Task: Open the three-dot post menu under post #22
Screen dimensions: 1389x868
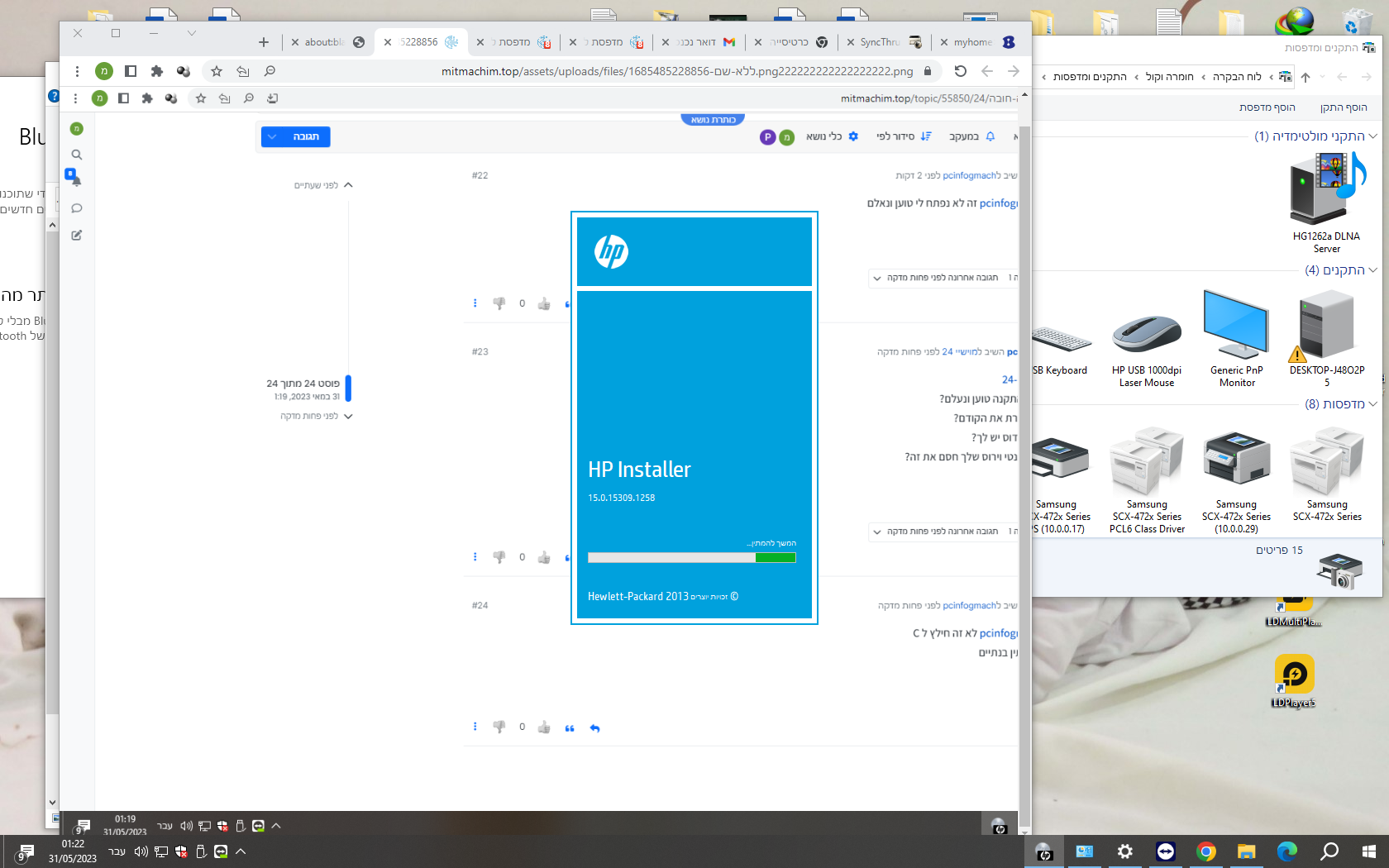Action: point(475,303)
